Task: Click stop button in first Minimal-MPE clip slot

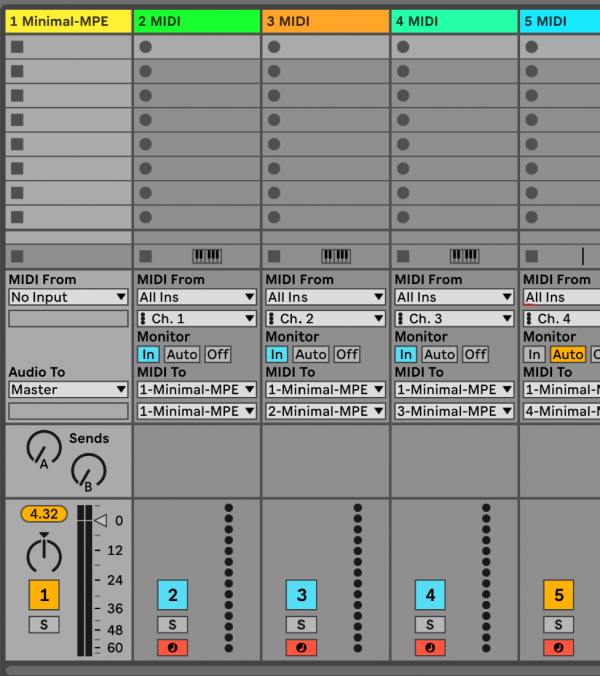Action: coord(17,47)
